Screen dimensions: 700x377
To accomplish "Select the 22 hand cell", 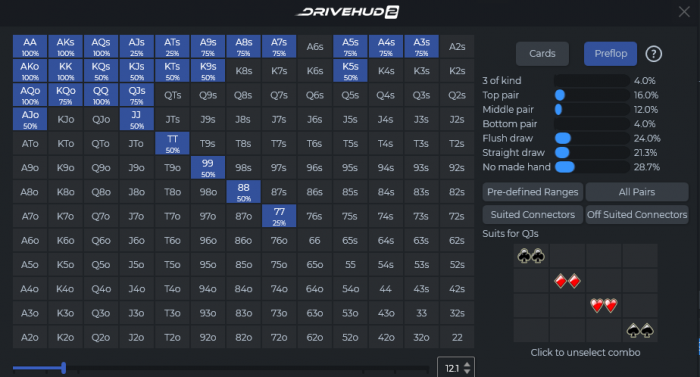I will click(x=457, y=337).
